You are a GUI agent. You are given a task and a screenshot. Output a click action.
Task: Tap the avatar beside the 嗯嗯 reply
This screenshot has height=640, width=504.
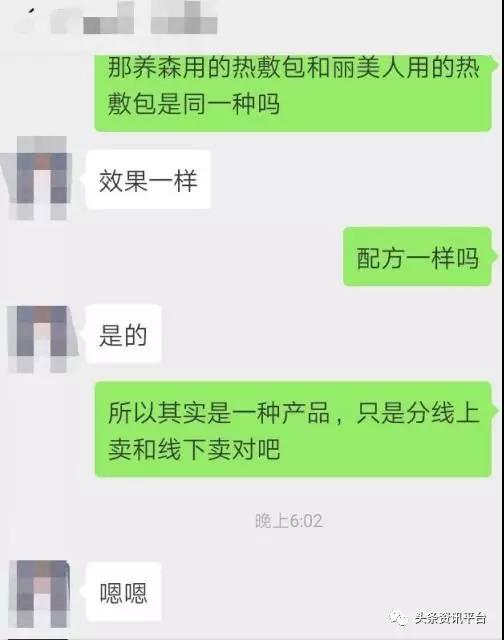(x=40, y=593)
